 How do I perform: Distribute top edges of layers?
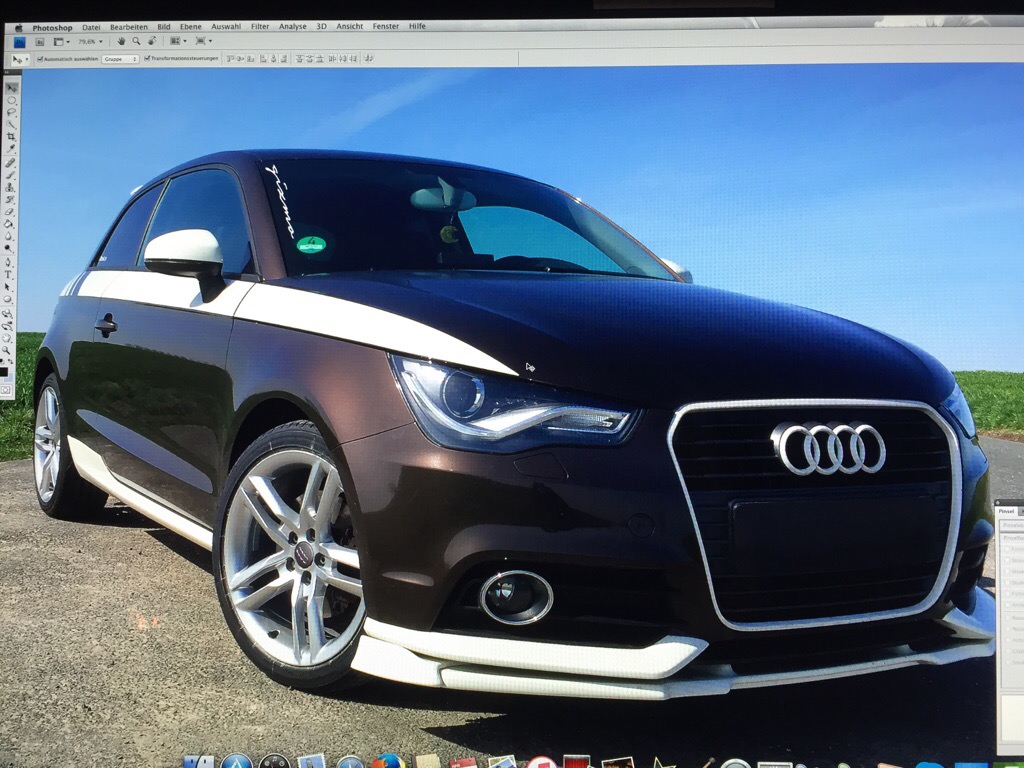coord(299,59)
